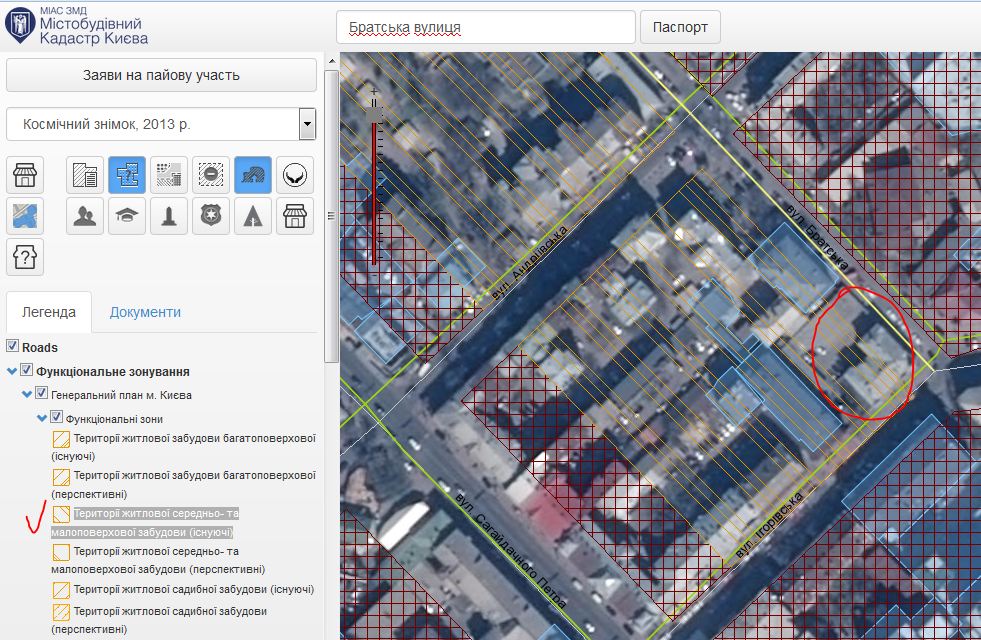Viewport: 981px width, 640px height.
Task: Toggle the blue puzzle-shaped zoning icon
Action: tap(127, 175)
